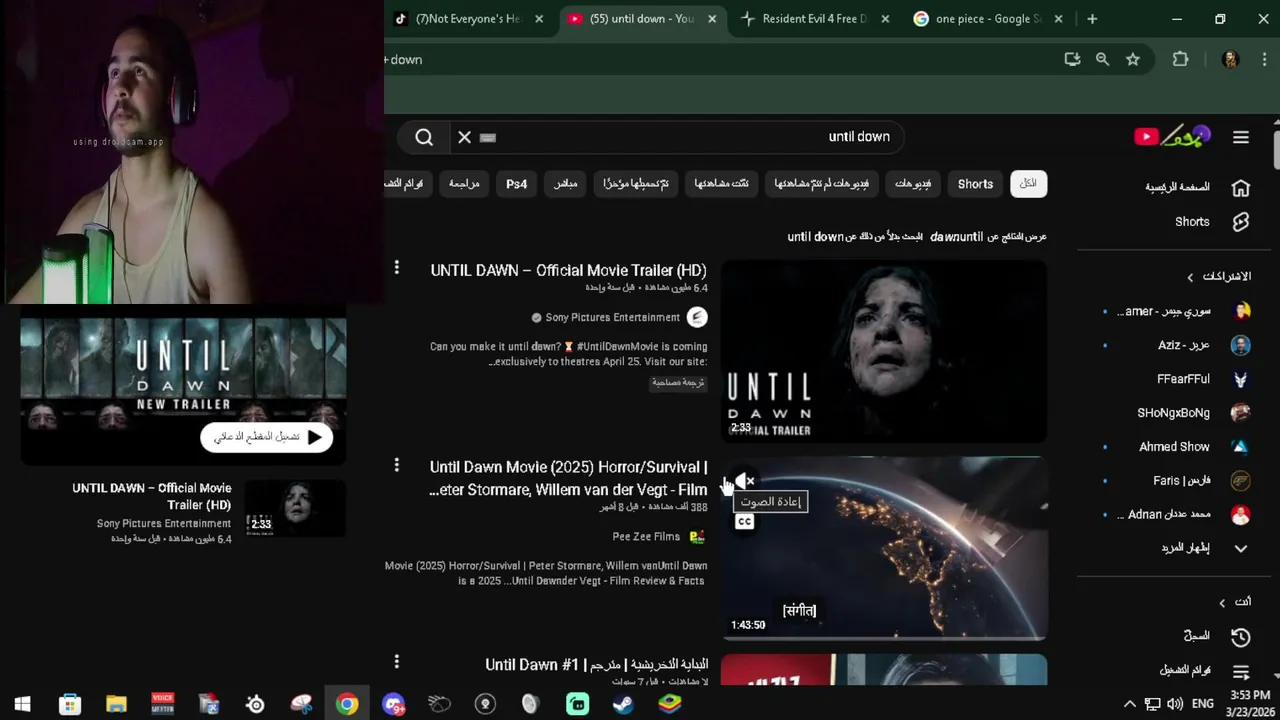Play the trailer button on Until Dawn banner
Viewport: 1280px width, 720px height.
266,437
